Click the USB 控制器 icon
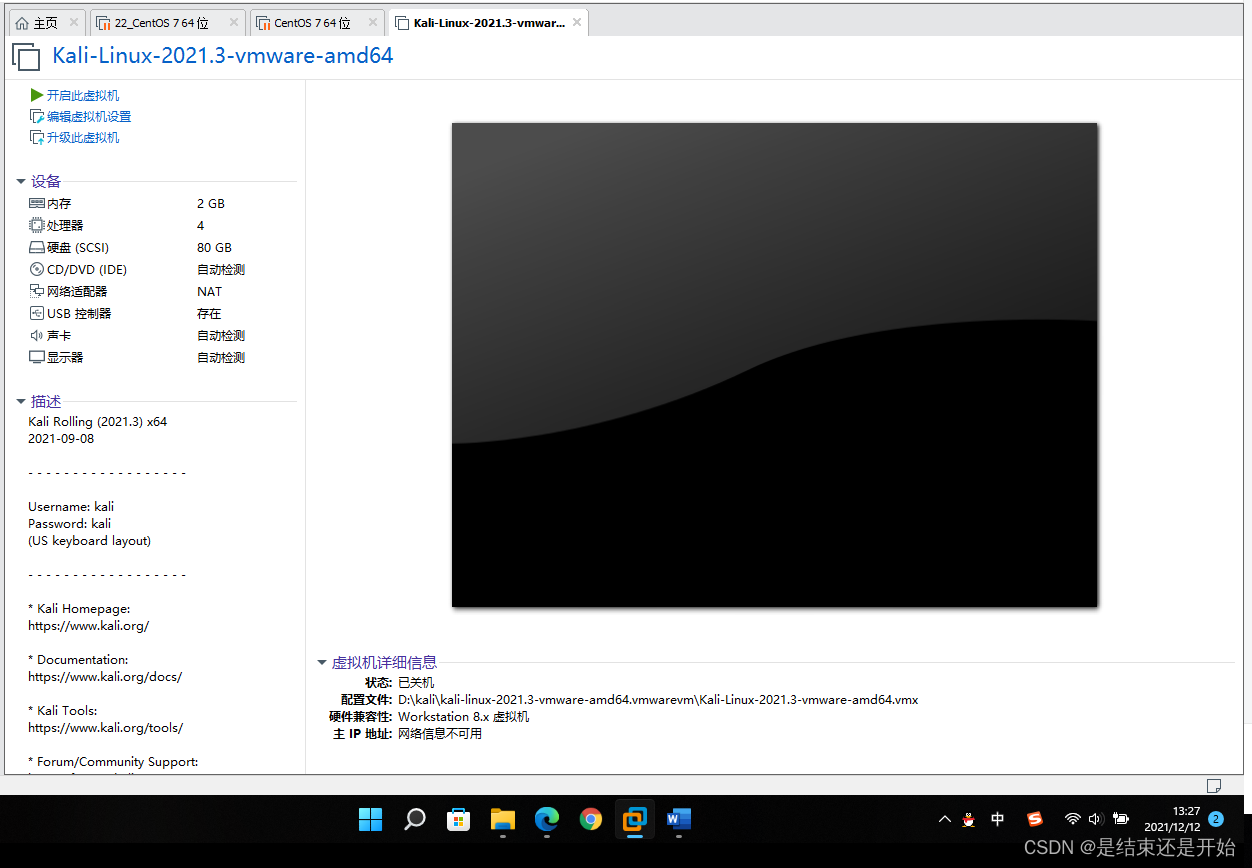Image resolution: width=1252 pixels, height=868 pixels. point(37,313)
